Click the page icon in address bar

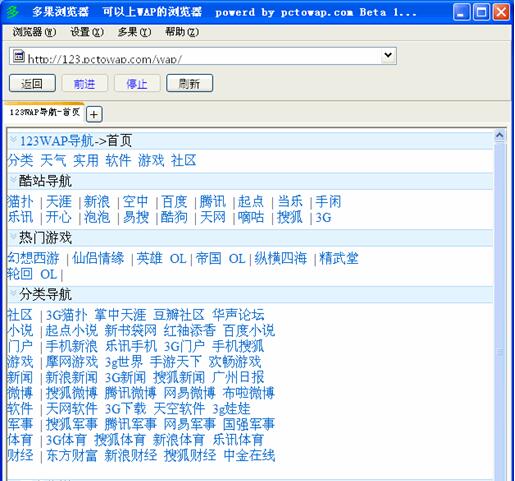click(x=19, y=56)
